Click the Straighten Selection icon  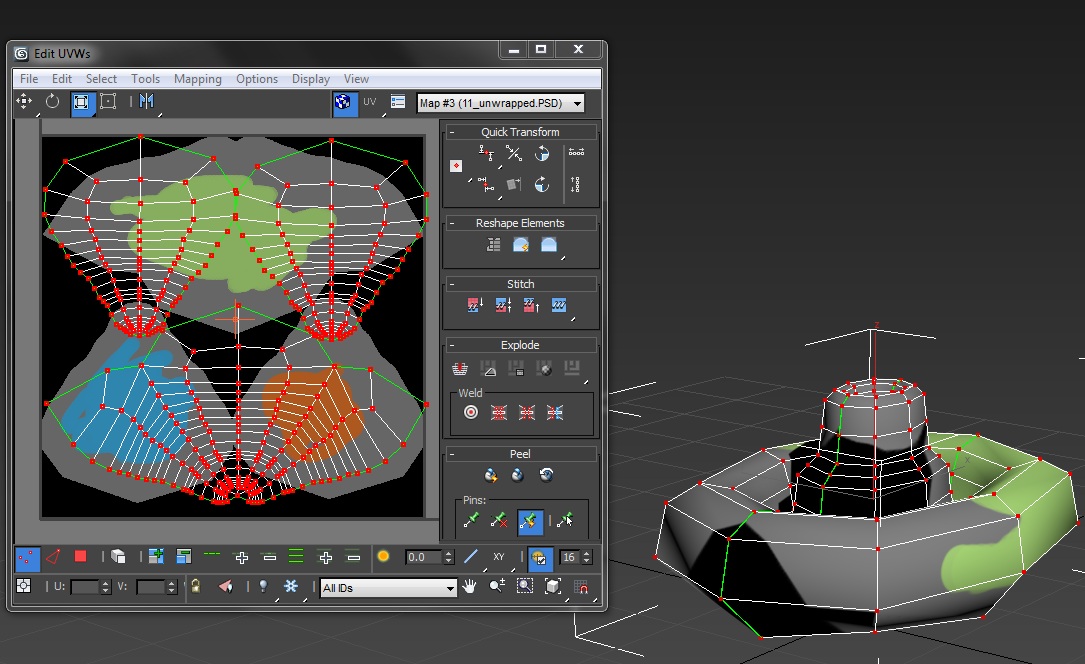(493, 245)
